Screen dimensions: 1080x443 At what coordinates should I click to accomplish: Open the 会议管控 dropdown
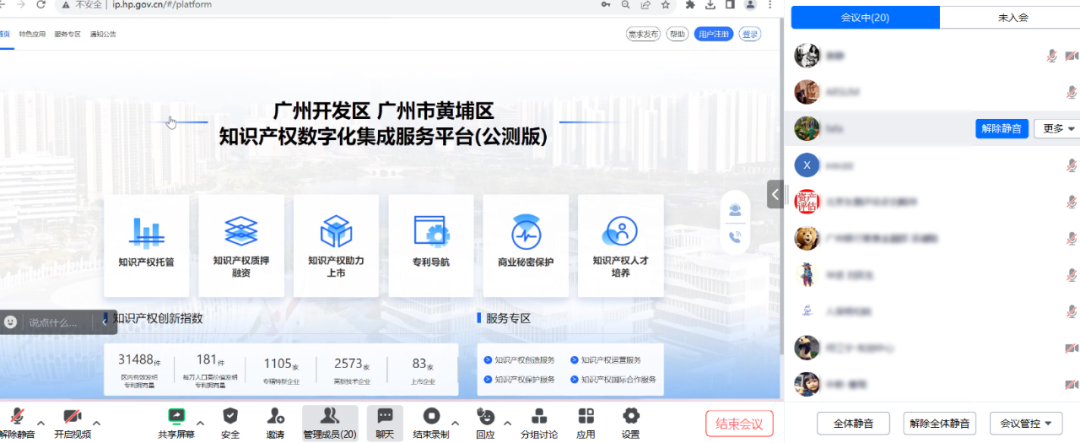[x=1026, y=424]
